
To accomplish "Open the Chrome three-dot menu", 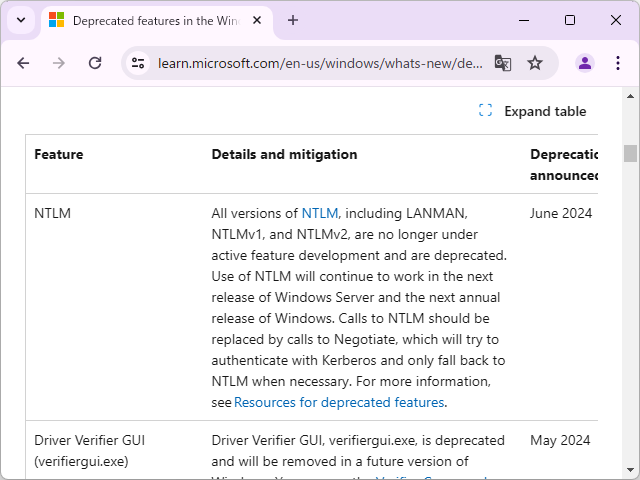I will point(617,63).
